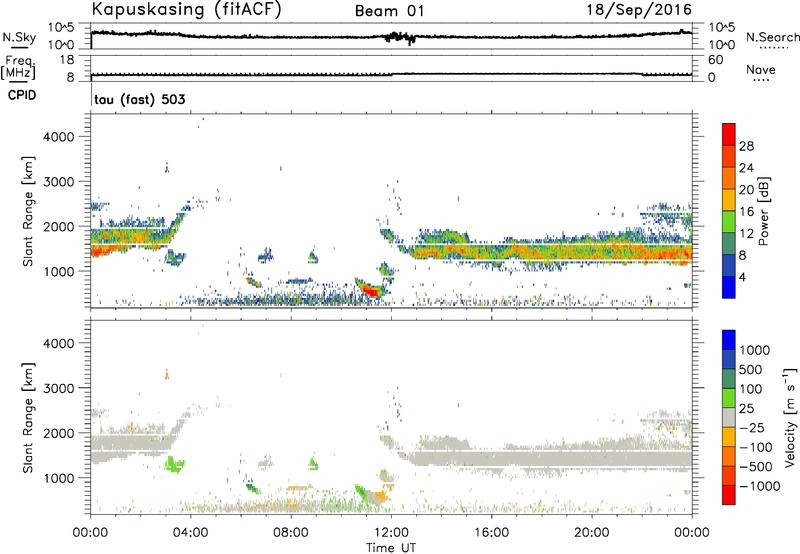Click the '1000' label on the Velocity color bar
Image resolution: width=800 pixels, height=554 pixels.
click(754, 350)
